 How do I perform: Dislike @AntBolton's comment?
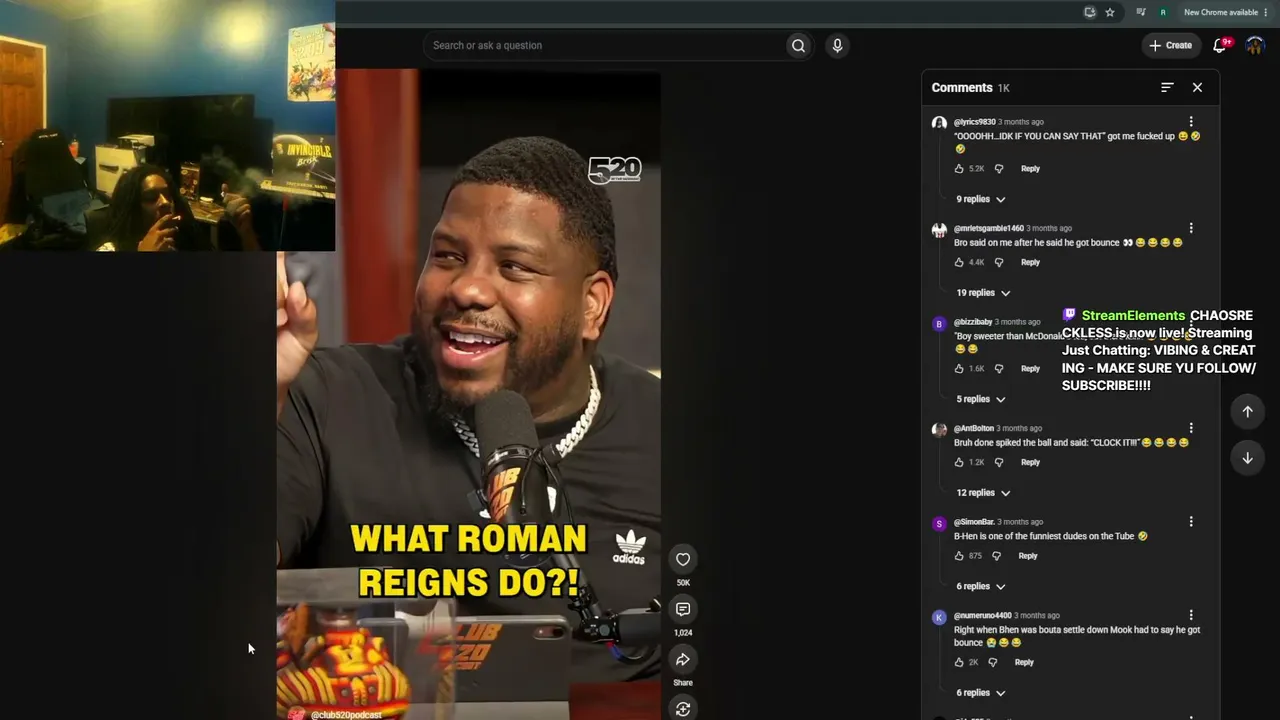[x=998, y=462]
